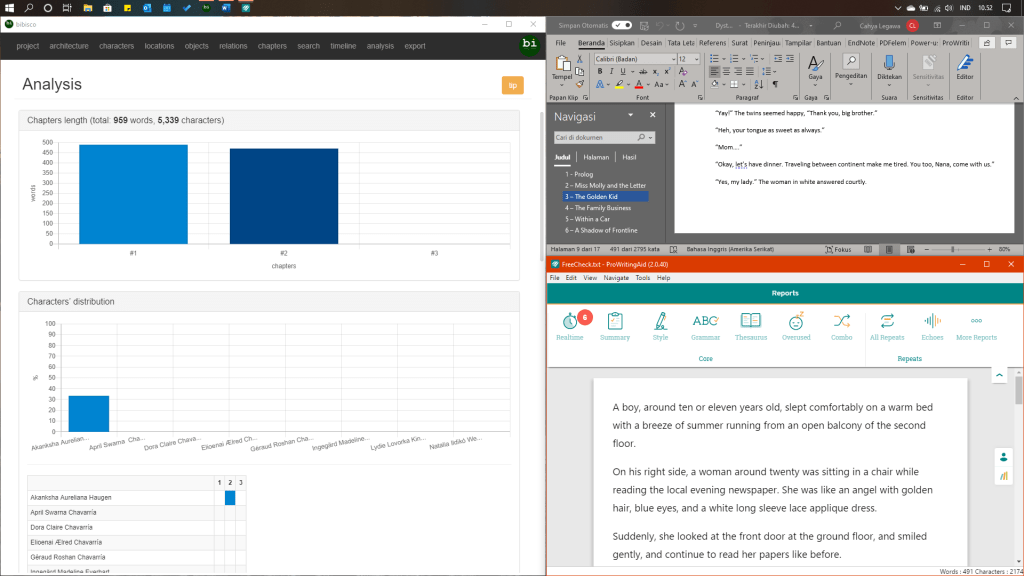Viewport: 1024px width, 576px height.
Task: Click the Cari di dokumen search field
Action: (600, 137)
